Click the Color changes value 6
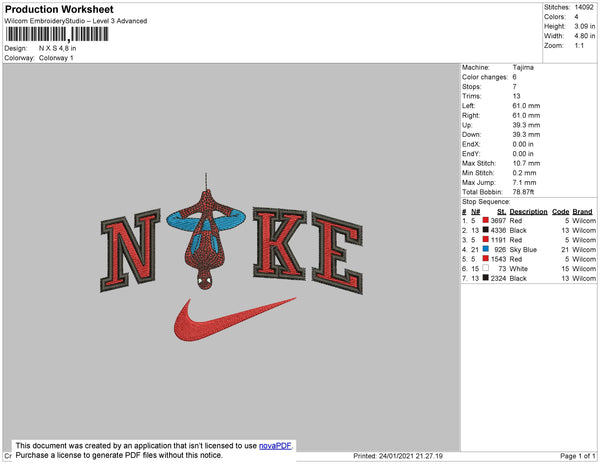This screenshot has width=600, height=464. (515, 77)
